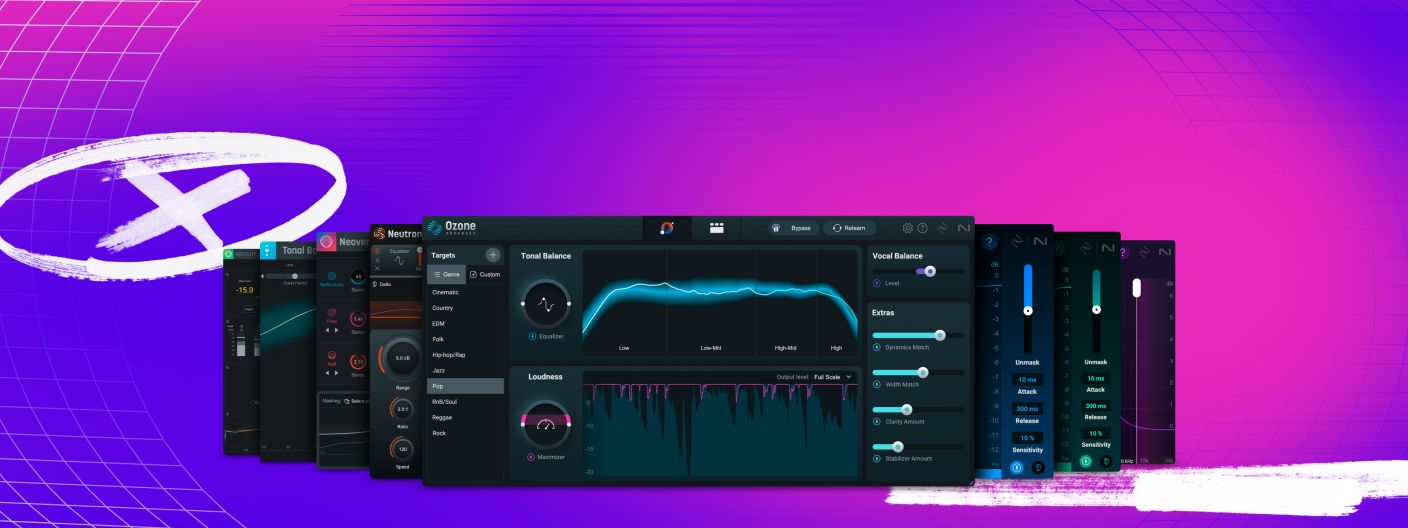Click the Sensitivity 10 % field in green Unmask
Screen dimensions: 1408x528
pyautogui.click(x=1096, y=433)
